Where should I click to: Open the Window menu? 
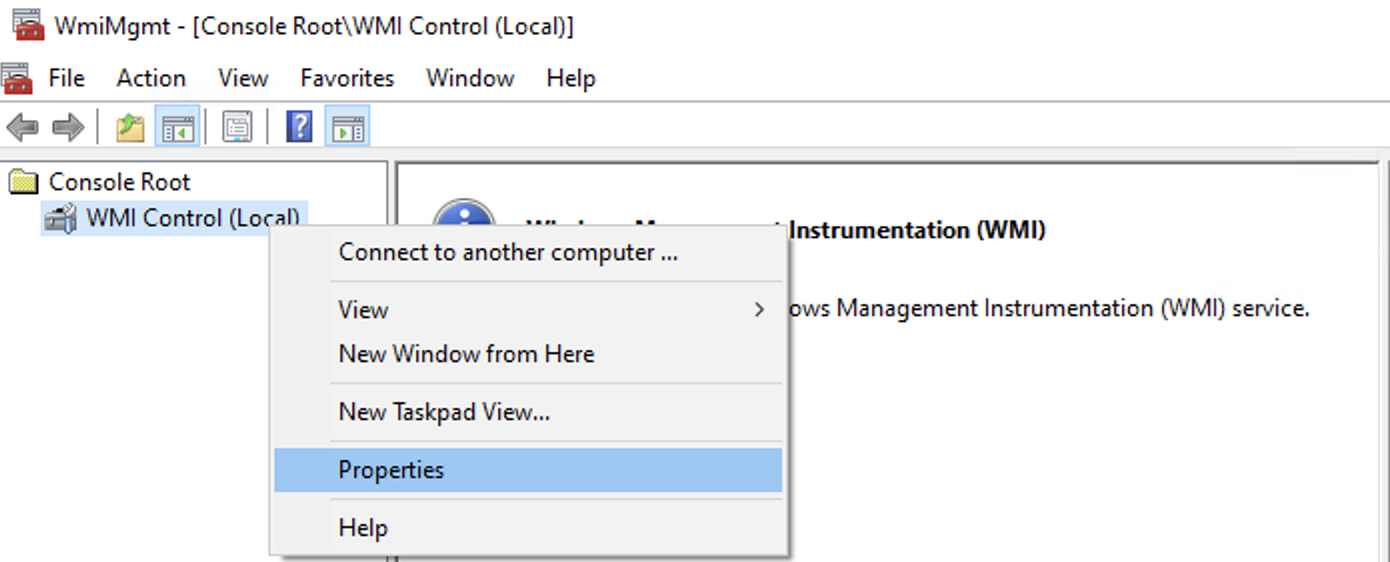pos(470,78)
